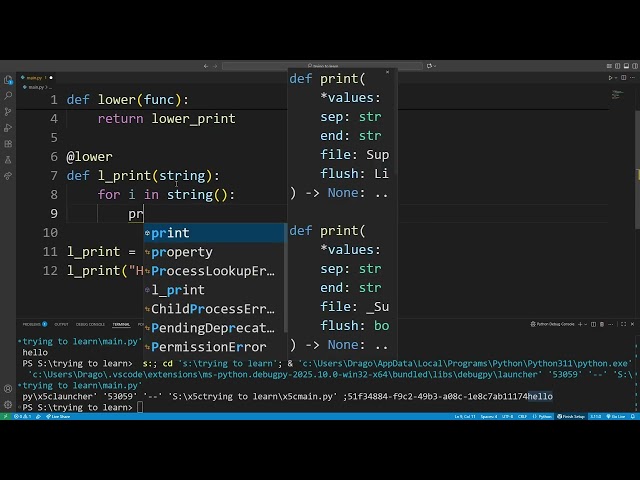The width and height of the screenshot is (640, 480).
Task: Toggle the primary side bar
Action: (618, 66)
